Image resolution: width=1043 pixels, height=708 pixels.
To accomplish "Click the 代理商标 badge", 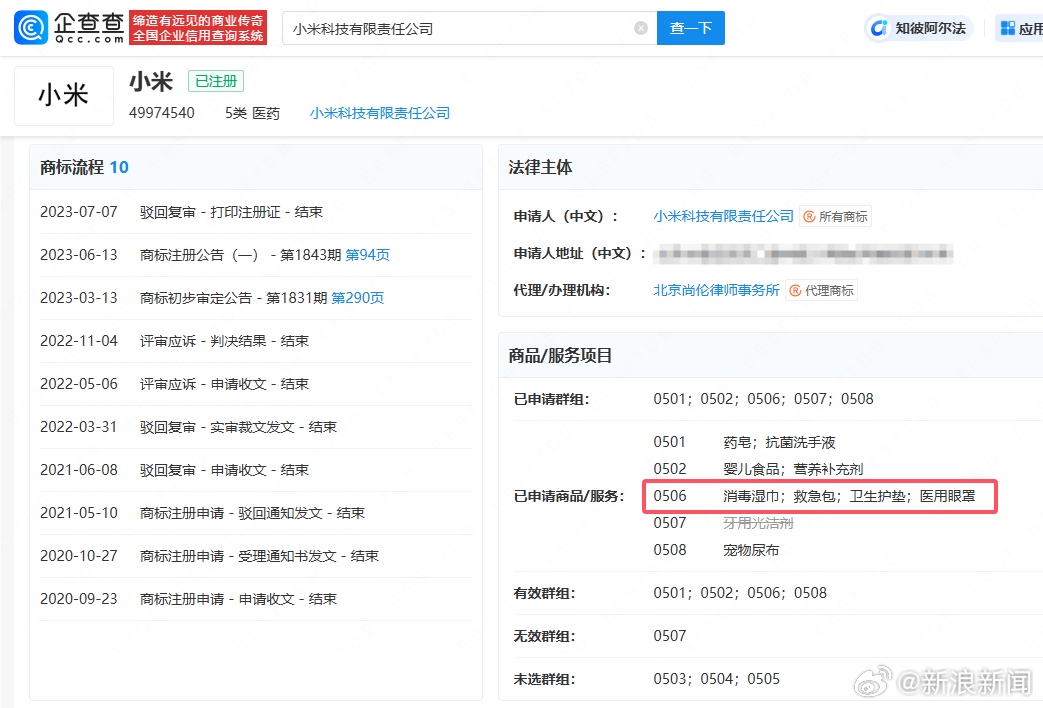I will click(821, 290).
